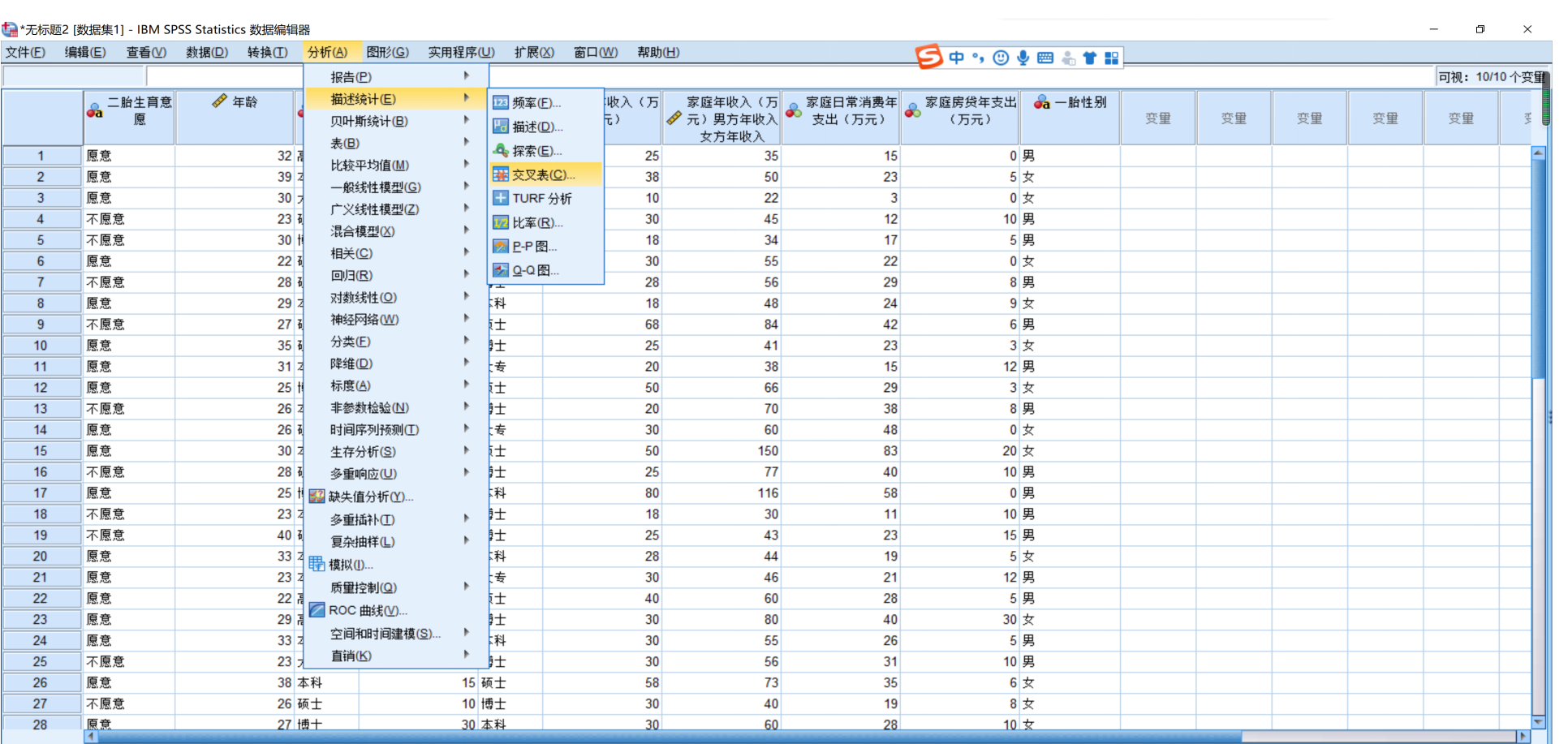Viewport: 1568px width, 744px height.
Task: Click the first empty 变量 column header
Action: pos(1158,118)
